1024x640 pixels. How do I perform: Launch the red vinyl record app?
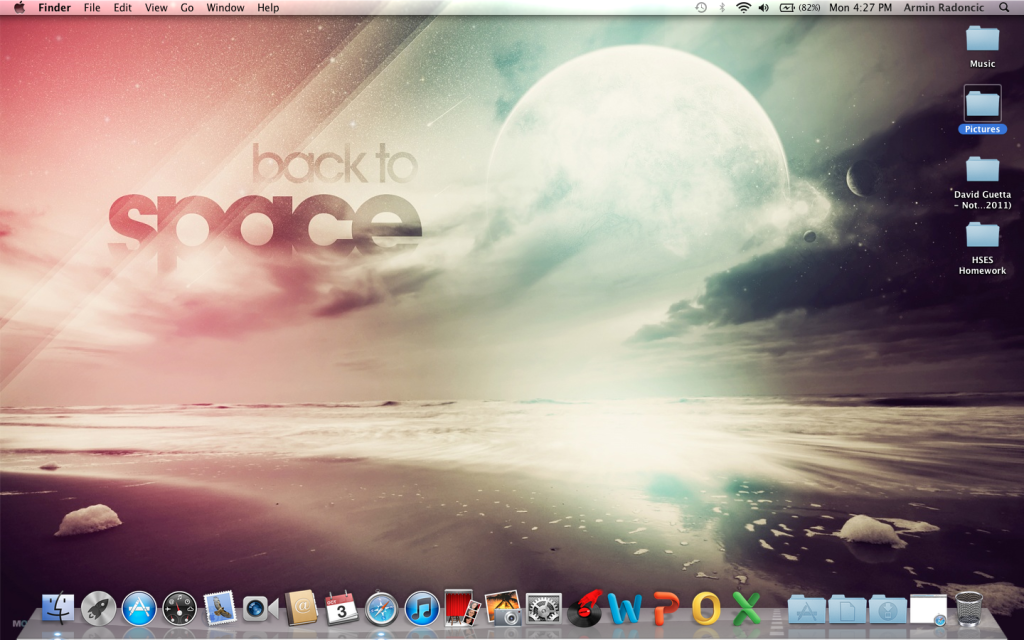tap(584, 608)
